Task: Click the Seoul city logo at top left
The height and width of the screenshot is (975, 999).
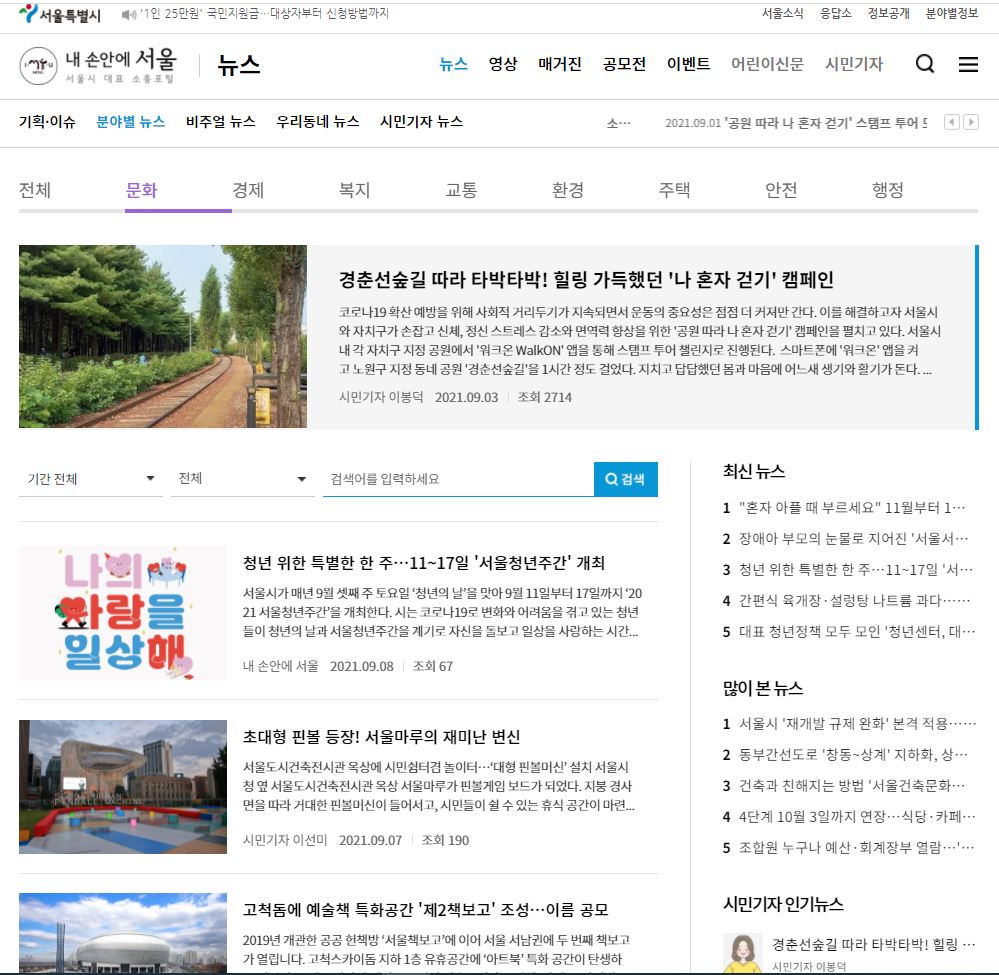Action: click(x=60, y=14)
